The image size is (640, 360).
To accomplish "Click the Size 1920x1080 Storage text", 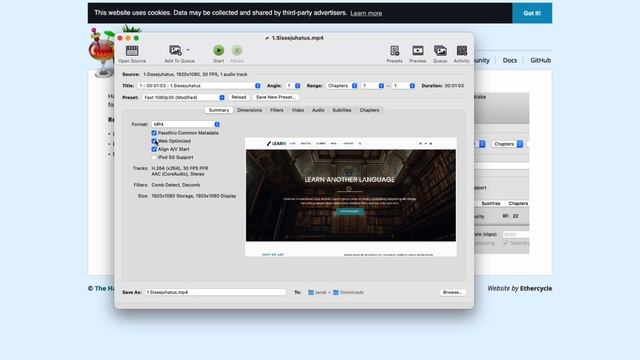I will [x=193, y=196].
